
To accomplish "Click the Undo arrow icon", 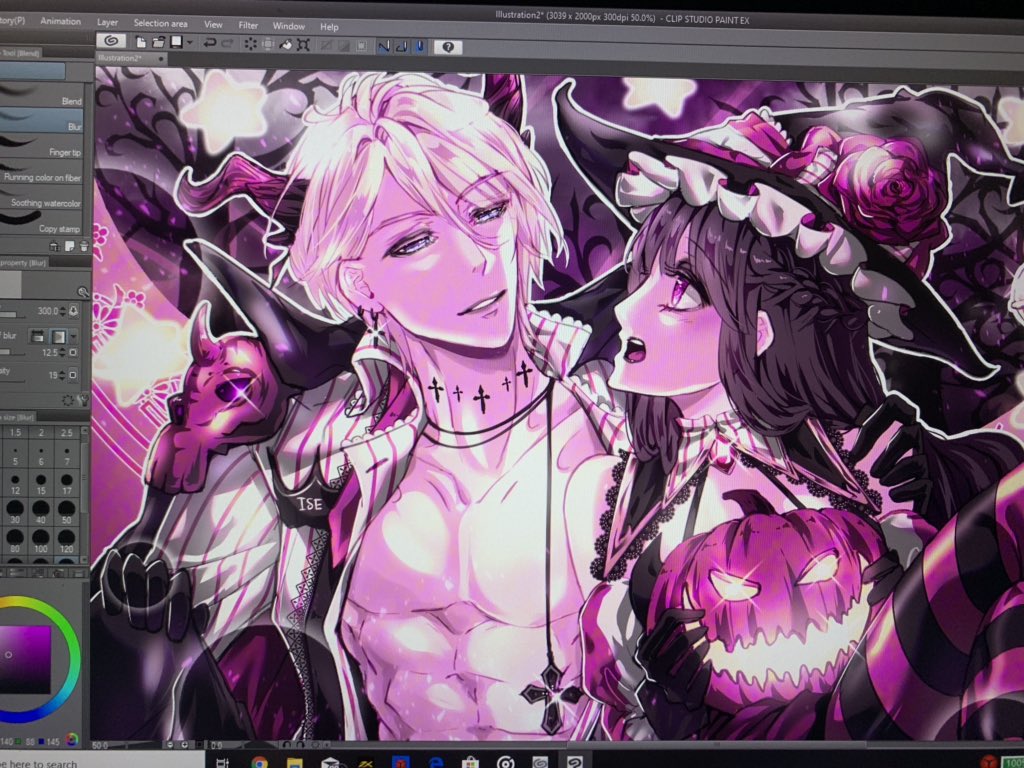I will [210, 43].
